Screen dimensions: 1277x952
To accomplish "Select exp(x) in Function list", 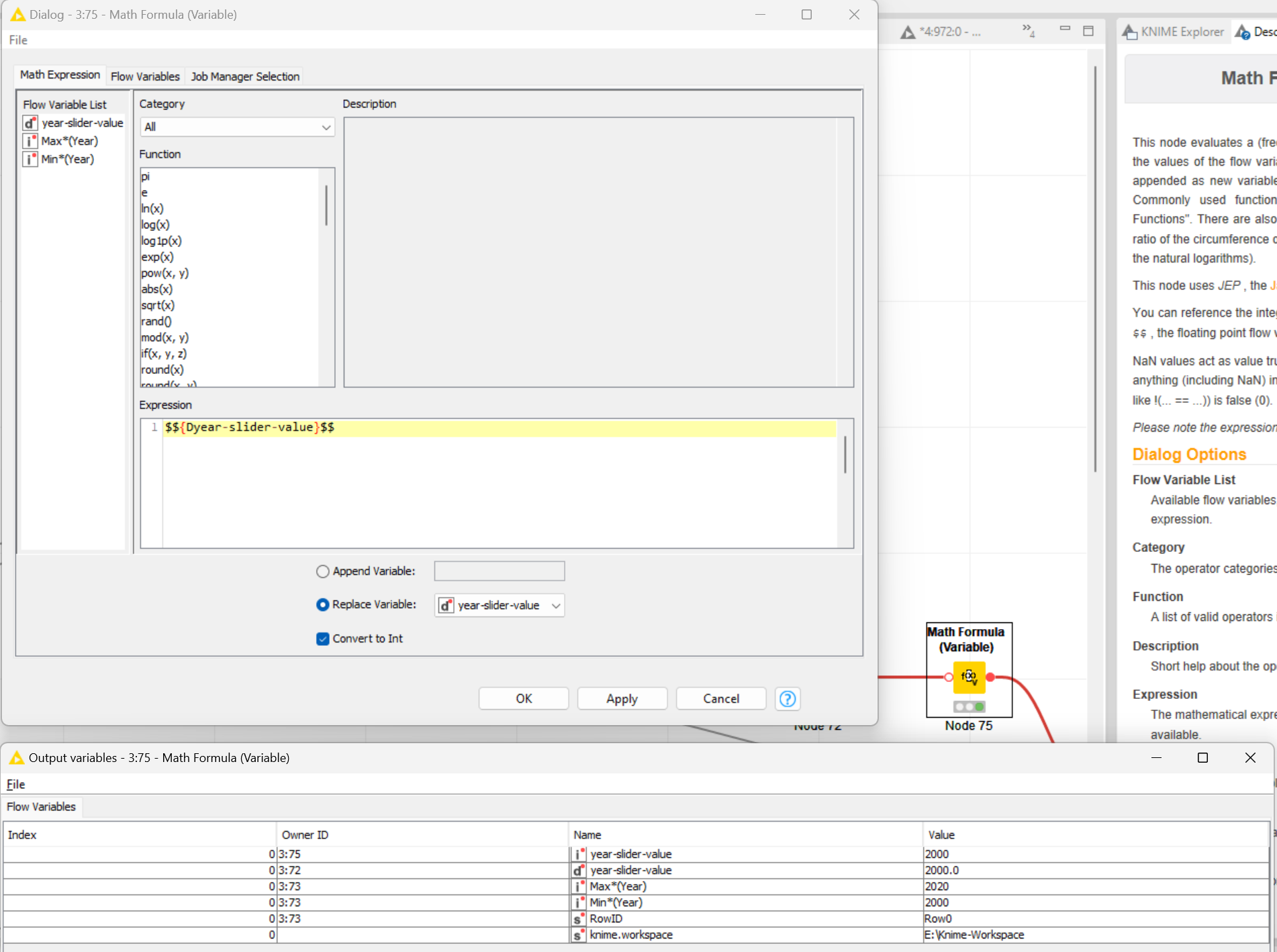I will 157,257.
